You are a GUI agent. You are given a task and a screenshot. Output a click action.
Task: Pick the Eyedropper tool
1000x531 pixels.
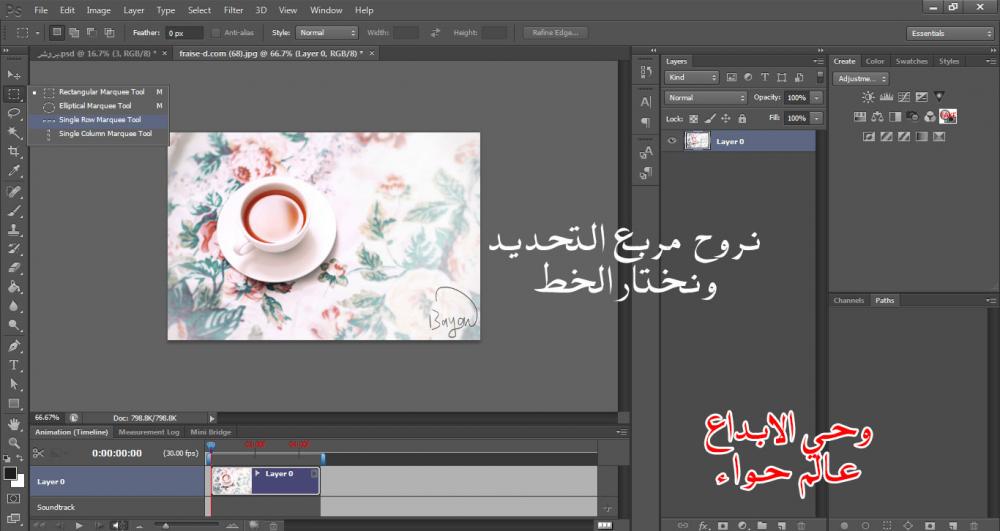click(14, 171)
